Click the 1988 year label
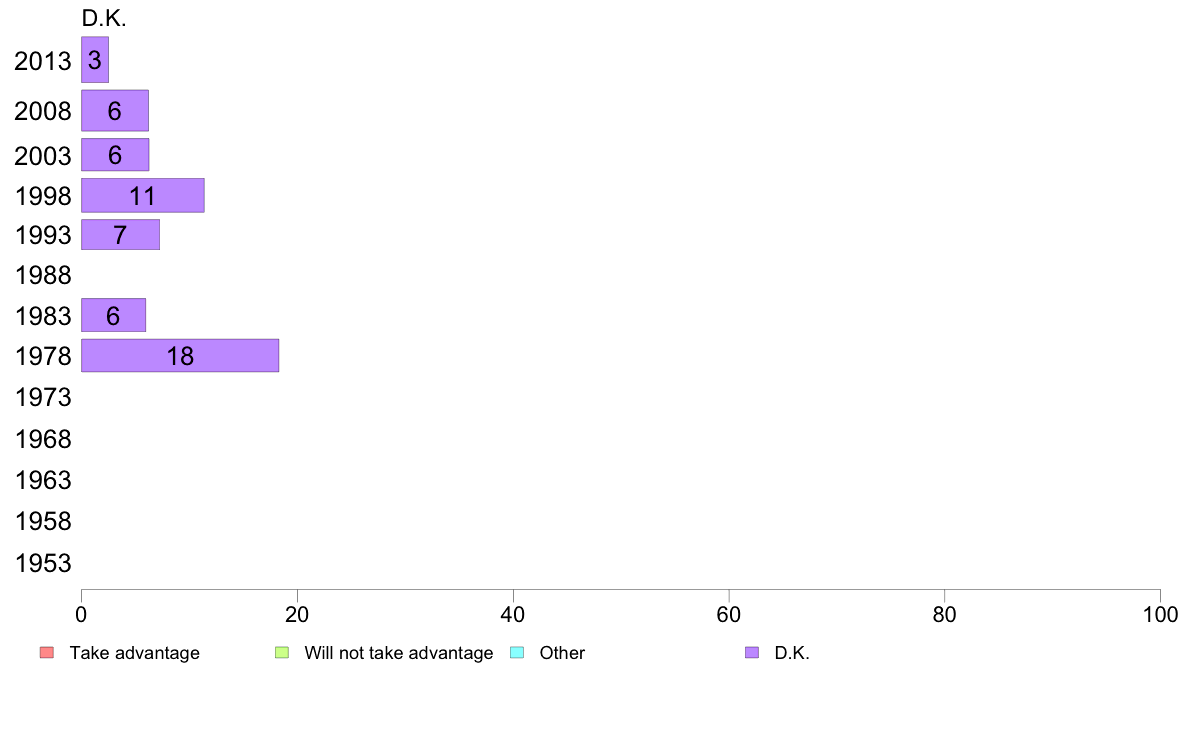The height and width of the screenshot is (736, 1188). pos(43,276)
